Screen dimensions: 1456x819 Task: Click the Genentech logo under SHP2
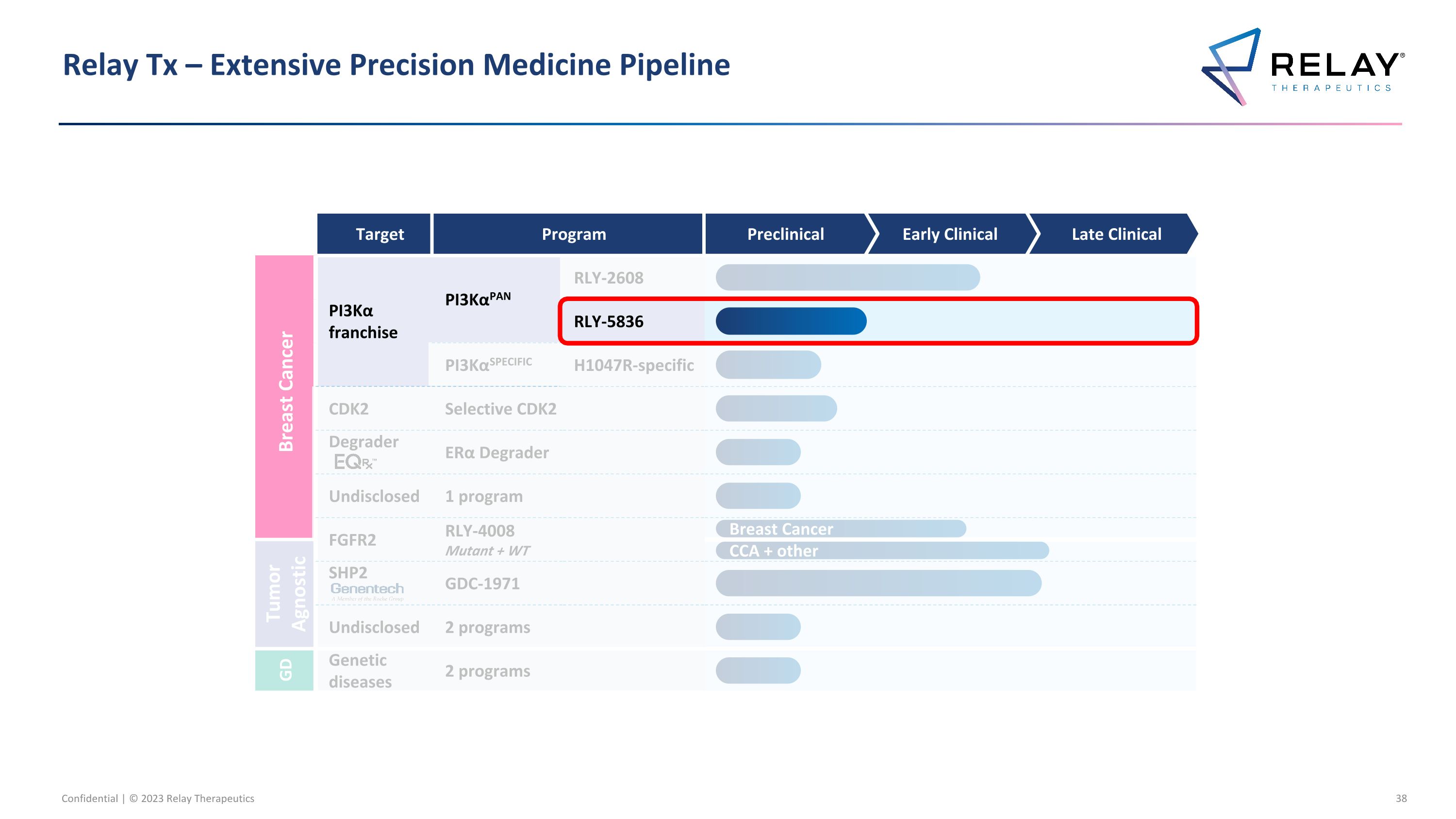coord(367,591)
